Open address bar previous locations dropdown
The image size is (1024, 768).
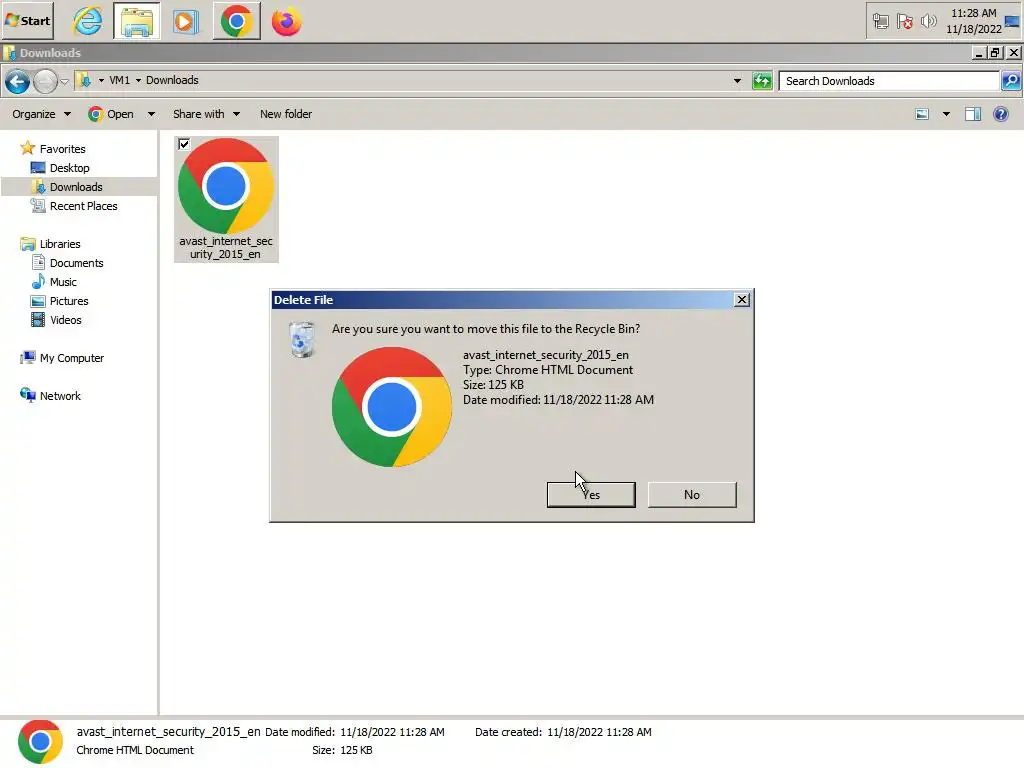tap(737, 81)
